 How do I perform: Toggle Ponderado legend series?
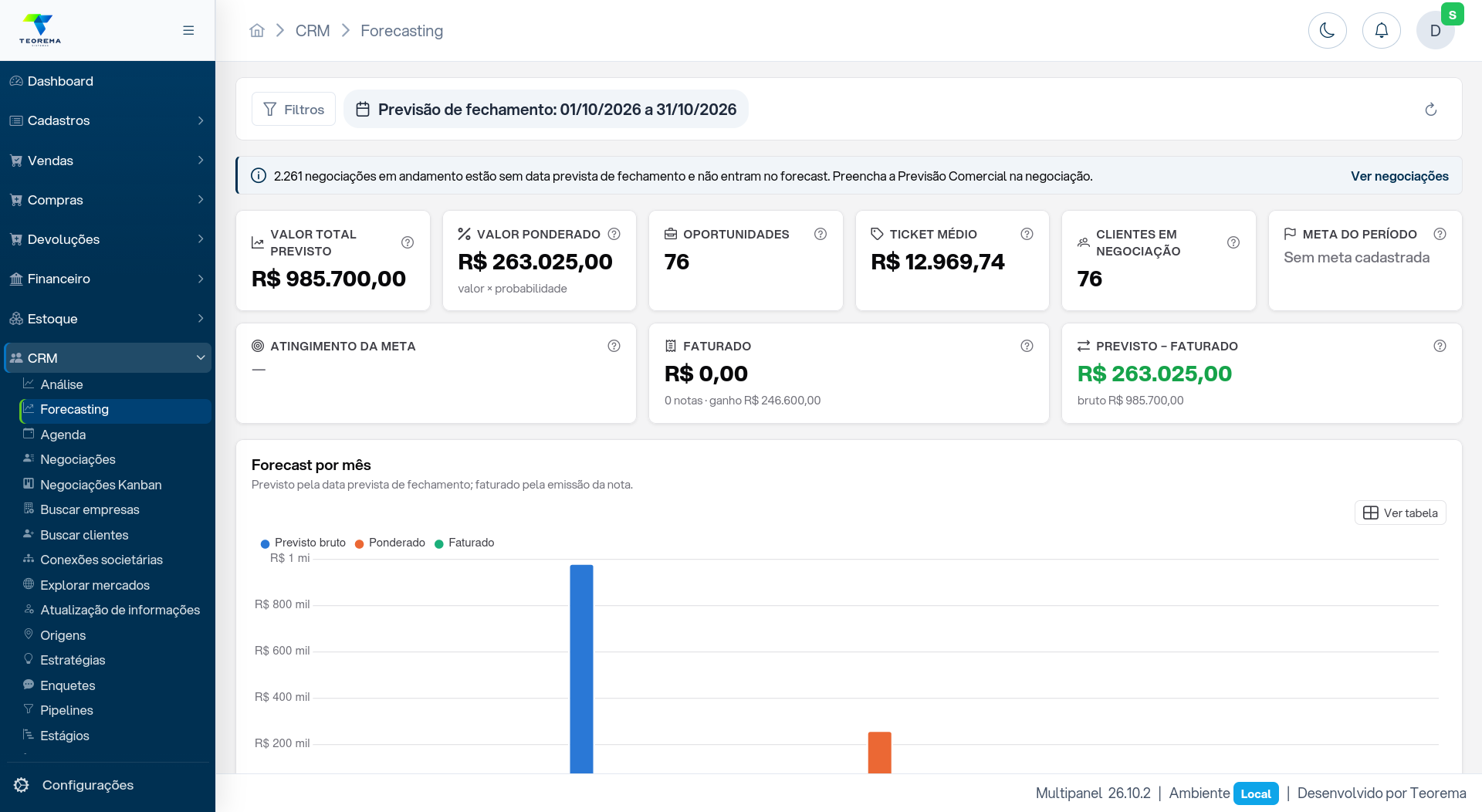click(x=390, y=543)
